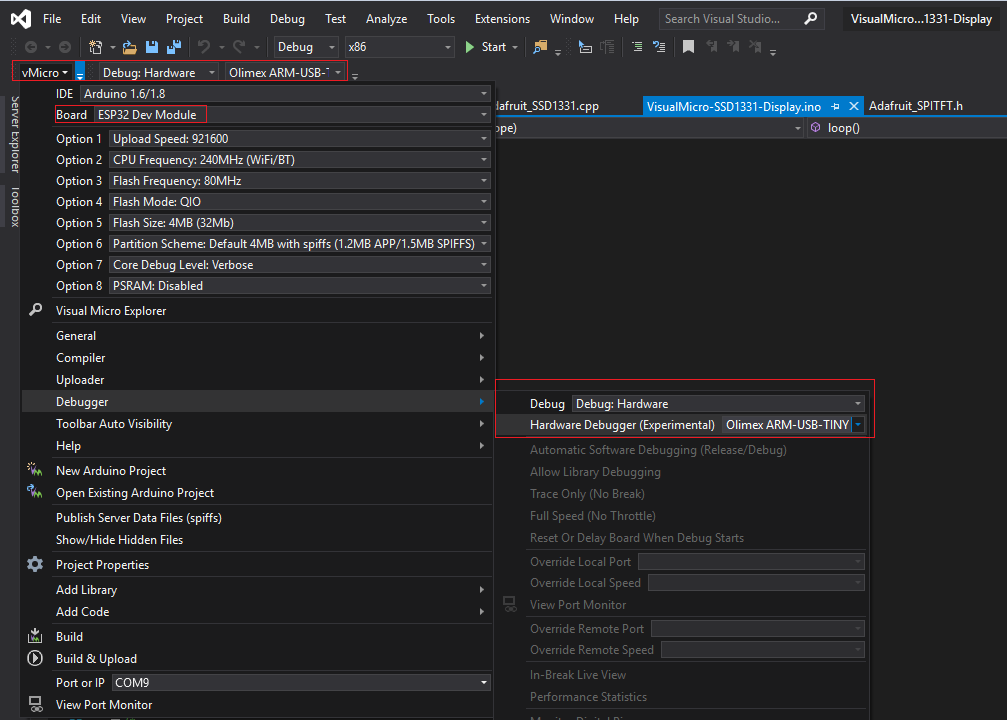
Task: Open the Partition Scheme dropdown
Action: (299, 243)
